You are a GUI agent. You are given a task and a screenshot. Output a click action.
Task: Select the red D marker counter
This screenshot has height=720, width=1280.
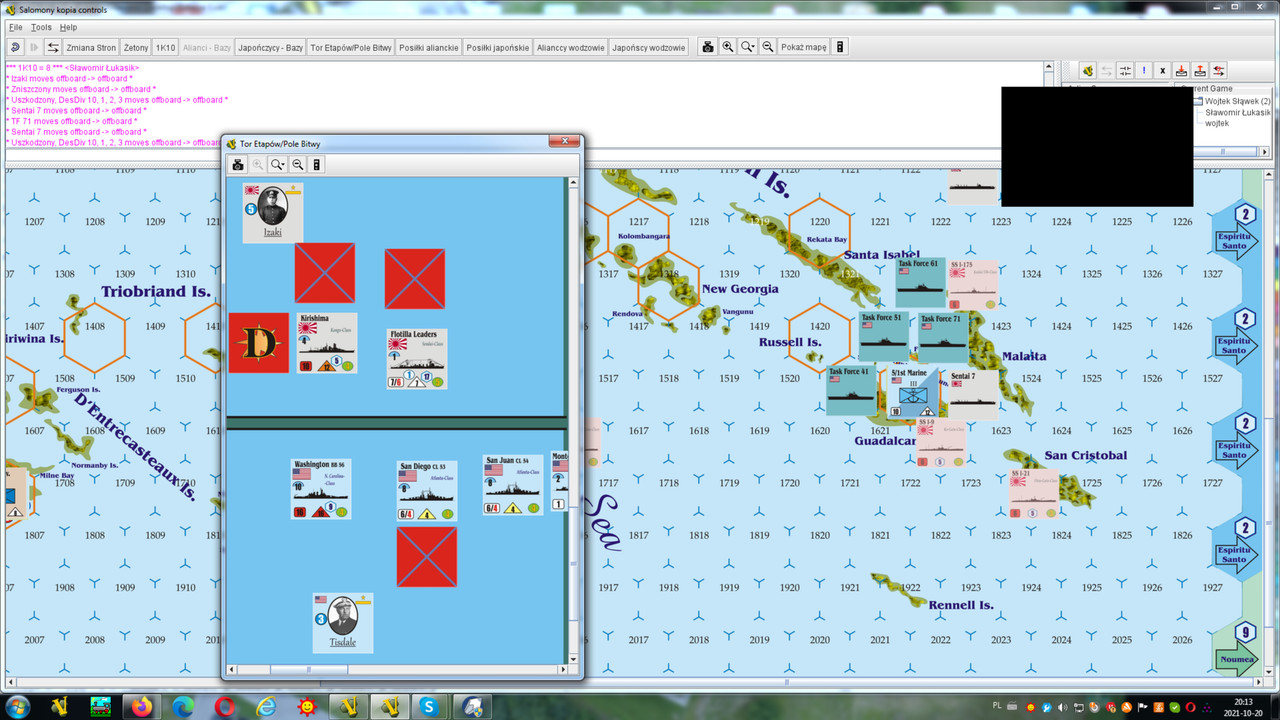(x=258, y=343)
